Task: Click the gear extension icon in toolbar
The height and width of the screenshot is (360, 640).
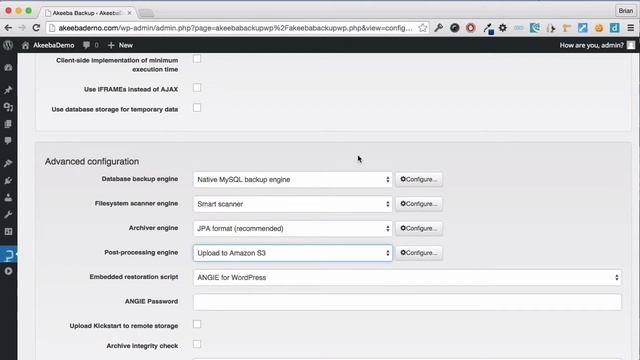Action: point(503,28)
